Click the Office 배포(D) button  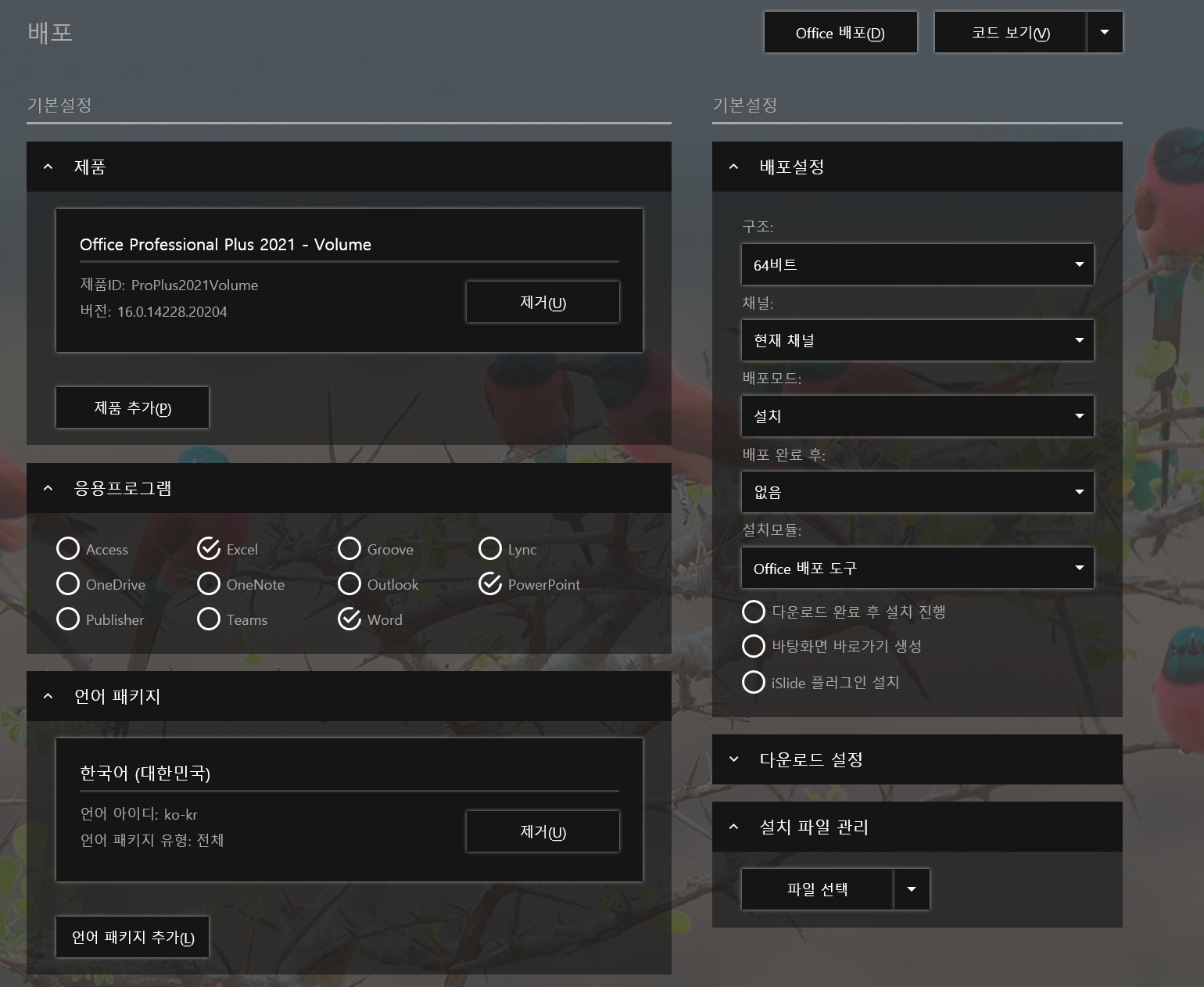pyautogui.click(x=840, y=33)
